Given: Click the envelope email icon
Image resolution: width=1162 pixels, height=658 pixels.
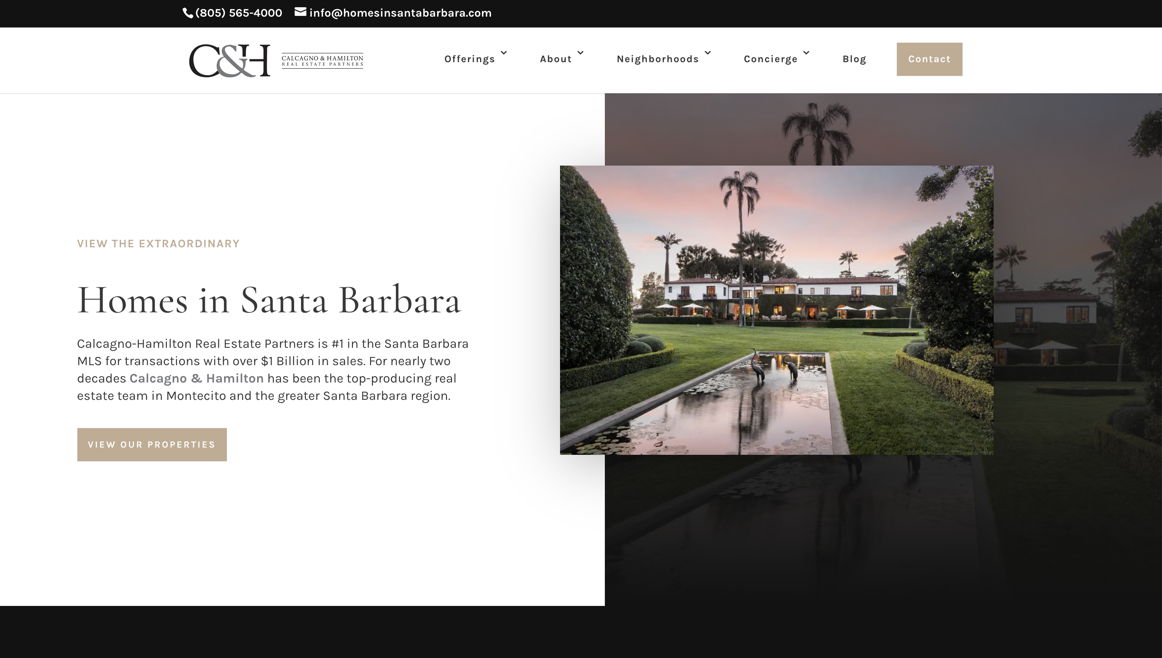Looking at the screenshot, I should 300,12.
